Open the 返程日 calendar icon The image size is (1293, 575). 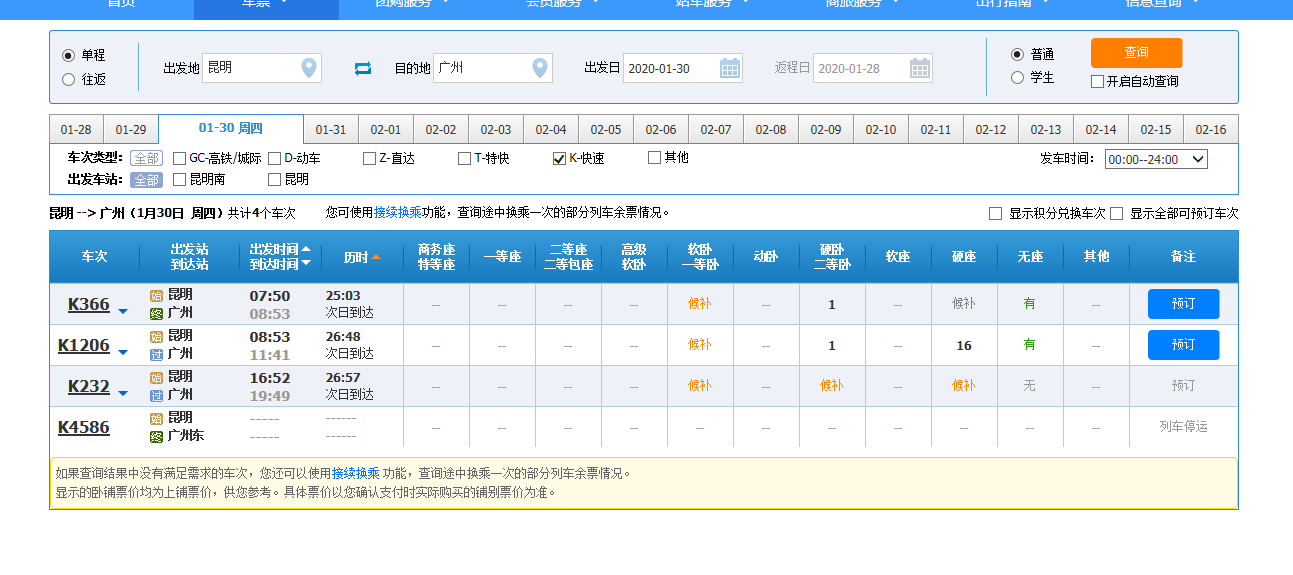(920, 68)
